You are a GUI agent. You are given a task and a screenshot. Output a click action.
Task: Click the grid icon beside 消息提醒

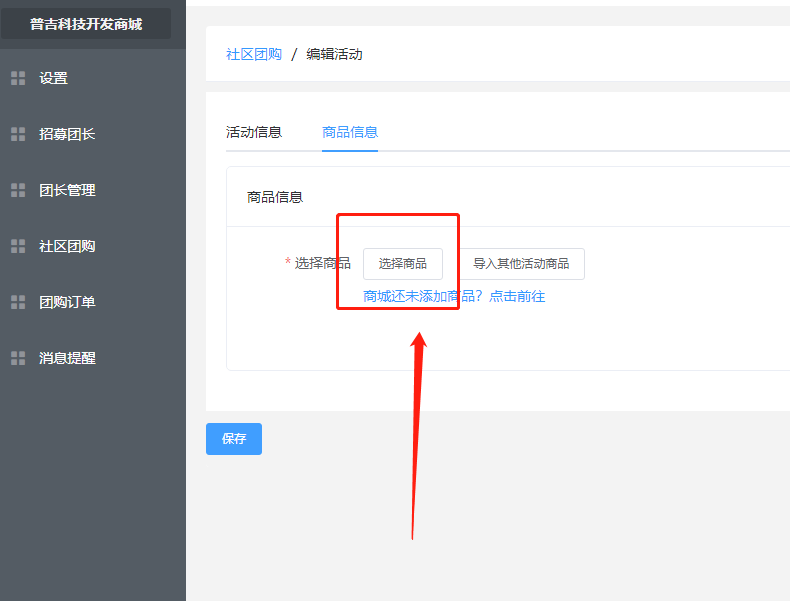[x=18, y=358]
